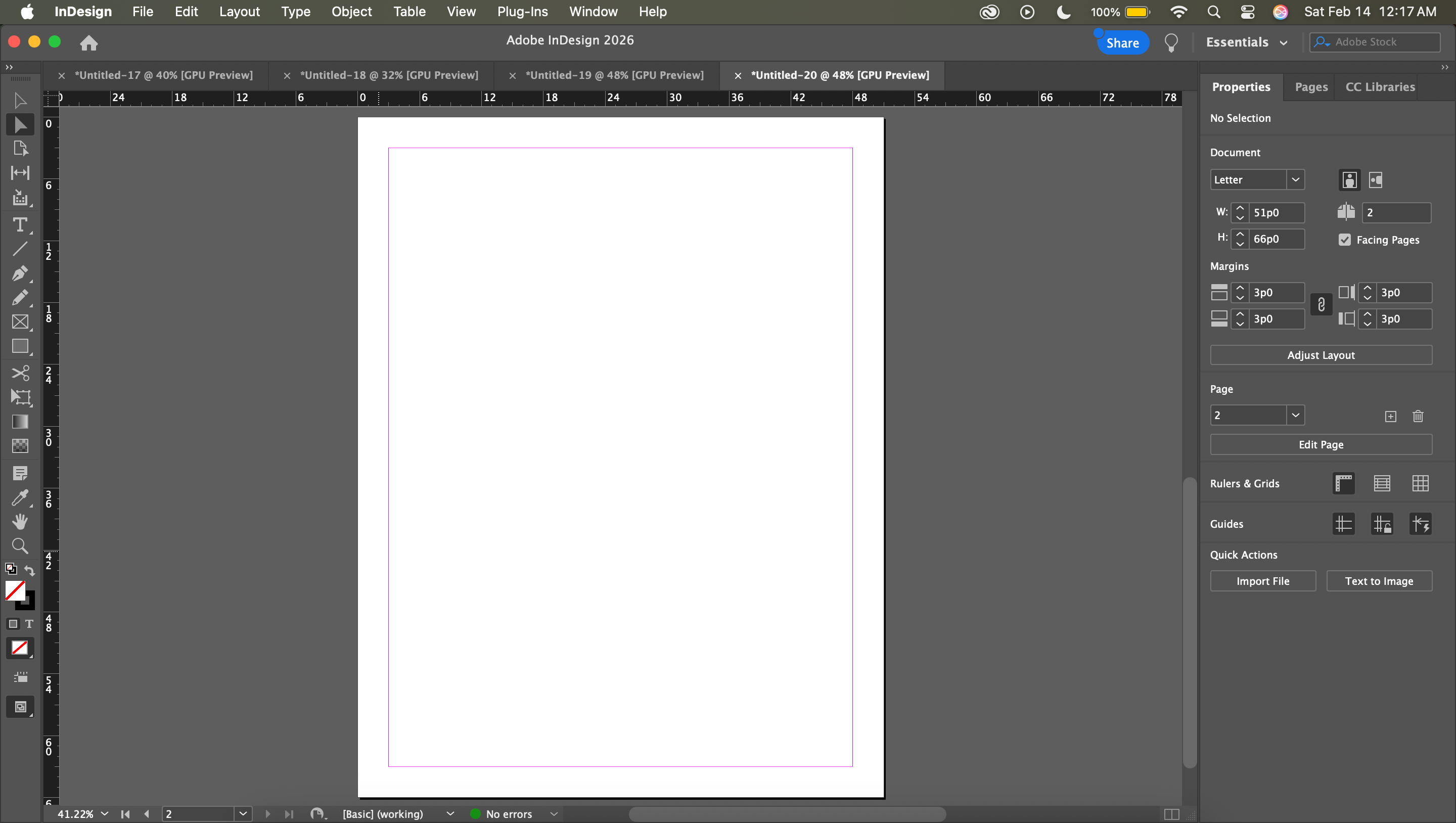Click the Eyedropper tool
Image resolution: width=1456 pixels, height=823 pixels.
pos(20,497)
